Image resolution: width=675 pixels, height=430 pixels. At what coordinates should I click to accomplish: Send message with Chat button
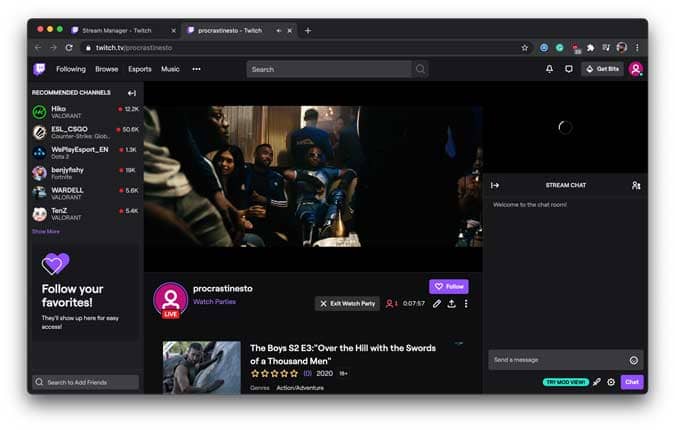tap(632, 382)
